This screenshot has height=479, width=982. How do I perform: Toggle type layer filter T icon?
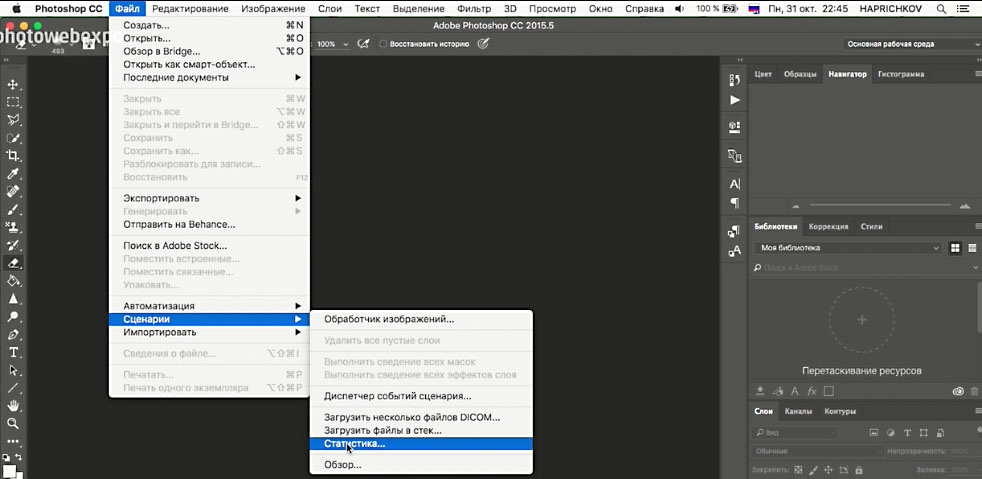(x=907, y=433)
